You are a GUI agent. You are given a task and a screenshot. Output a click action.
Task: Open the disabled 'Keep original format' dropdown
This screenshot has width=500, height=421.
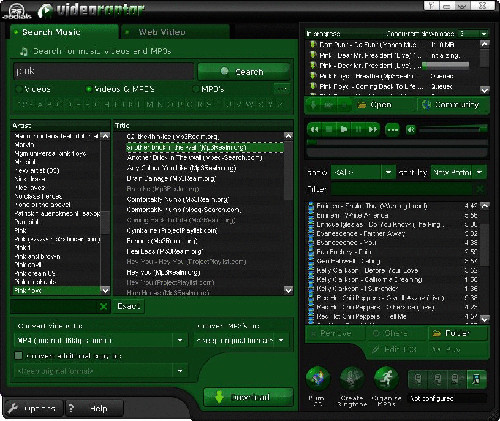(101, 371)
